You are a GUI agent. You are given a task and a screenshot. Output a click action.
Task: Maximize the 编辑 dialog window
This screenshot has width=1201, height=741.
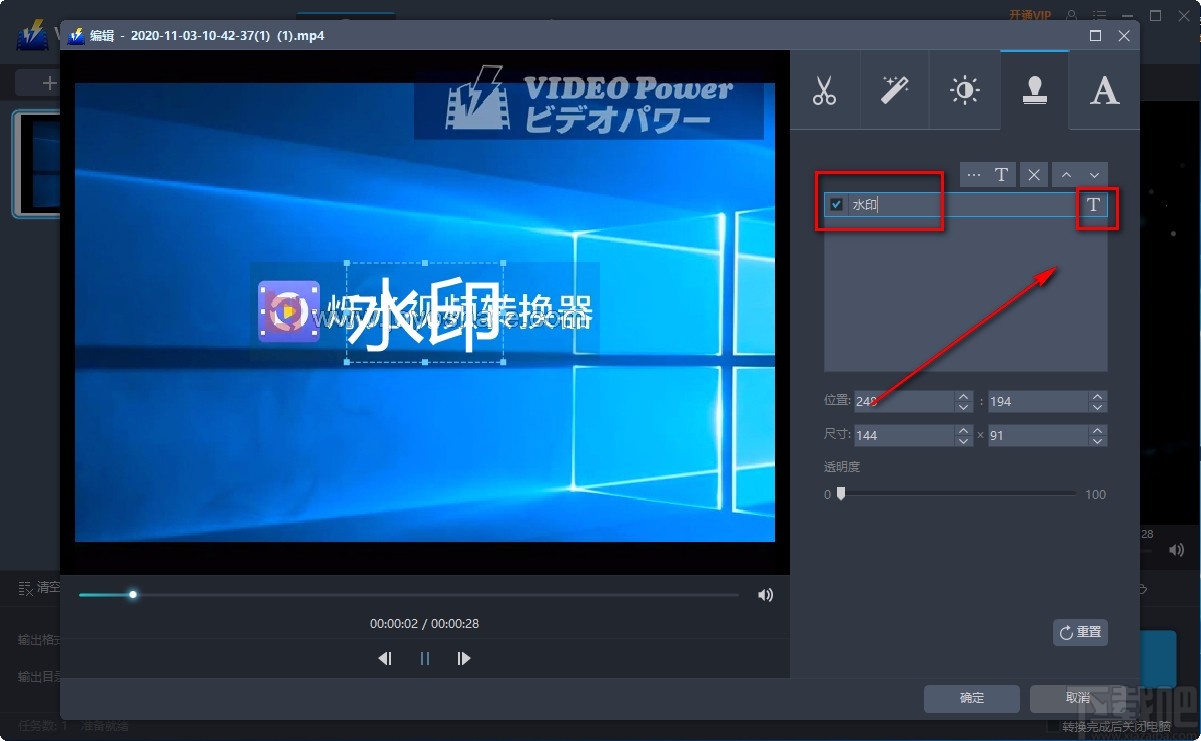point(1096,35)
